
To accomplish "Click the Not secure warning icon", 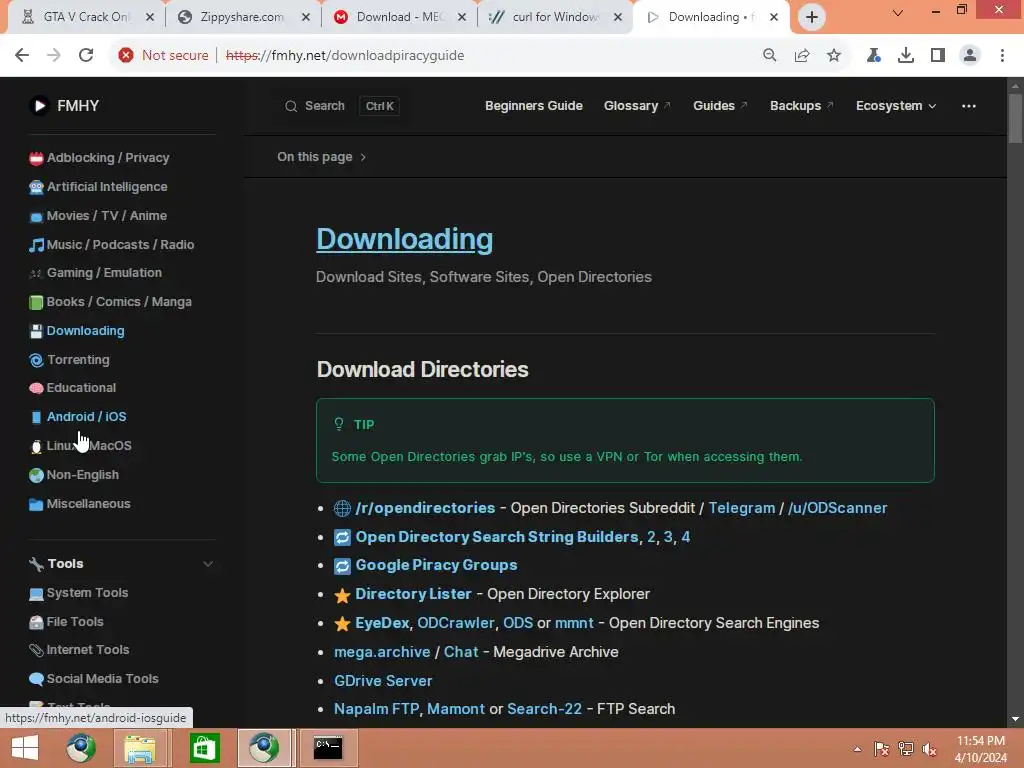I will click(126, 56).
